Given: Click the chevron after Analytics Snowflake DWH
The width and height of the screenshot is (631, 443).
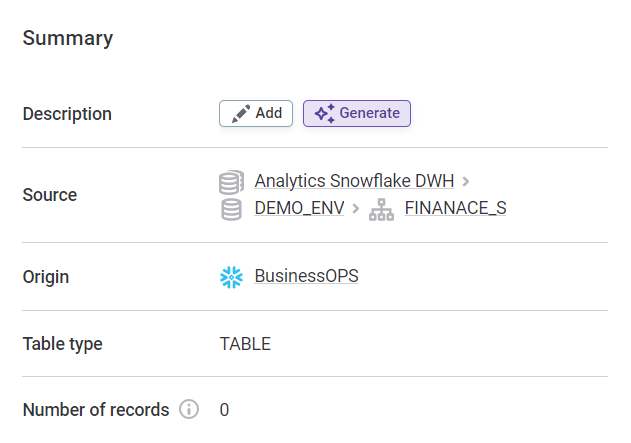Looking at the screenshot, I should point(466,182).
